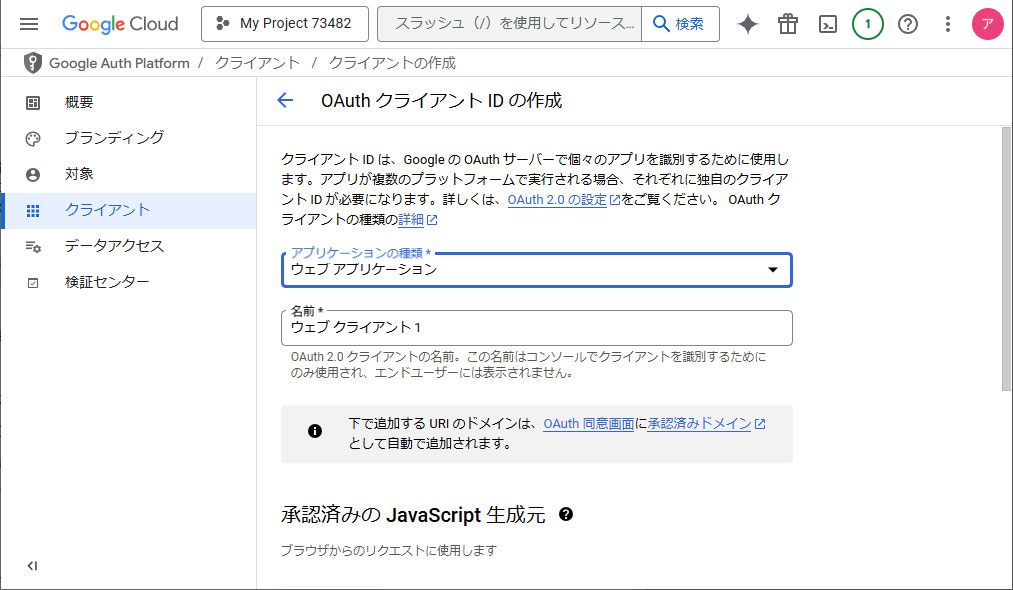Image resolution: width=1013 pixels, height=590 pixels.
Task: Click the 名前 input field
Action: pos(537,328)
